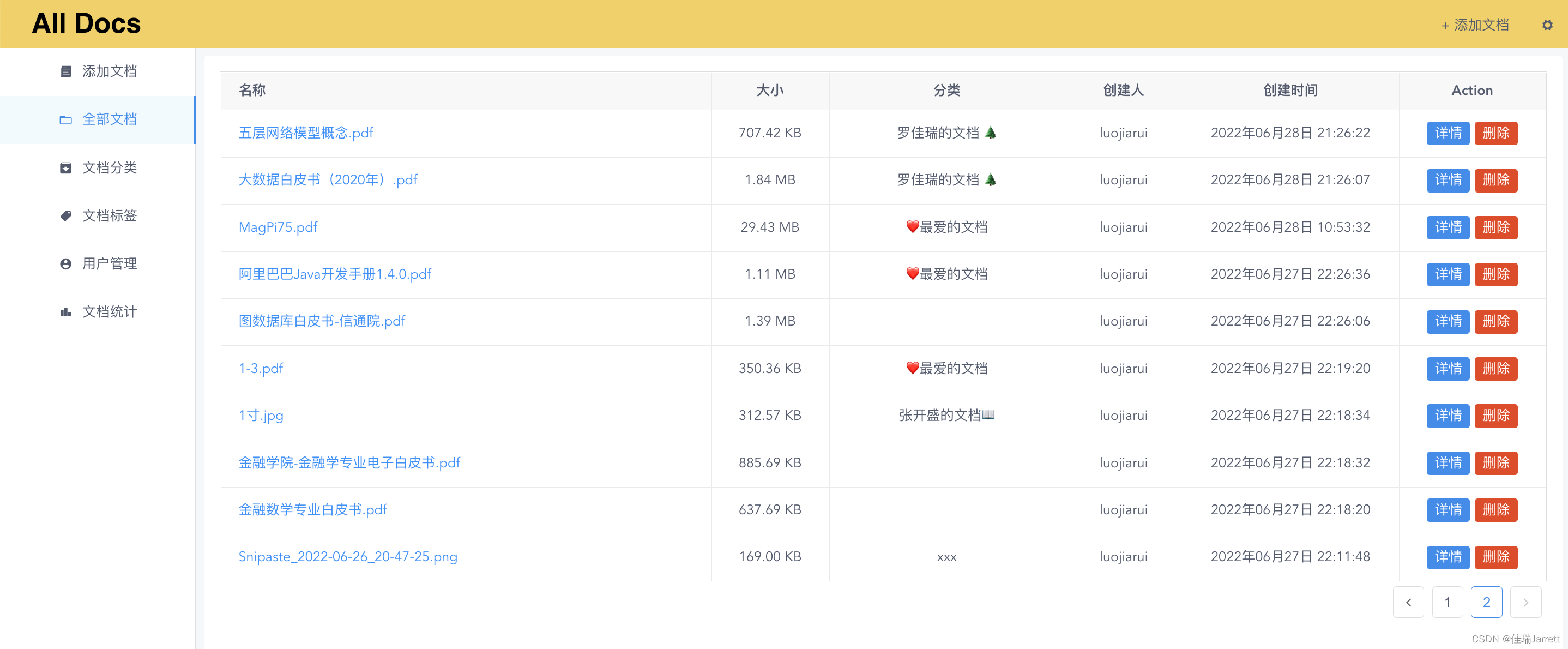Click the 大小 column header
The height and width of the screenshot is (649, 1568).
coord(769,90)
